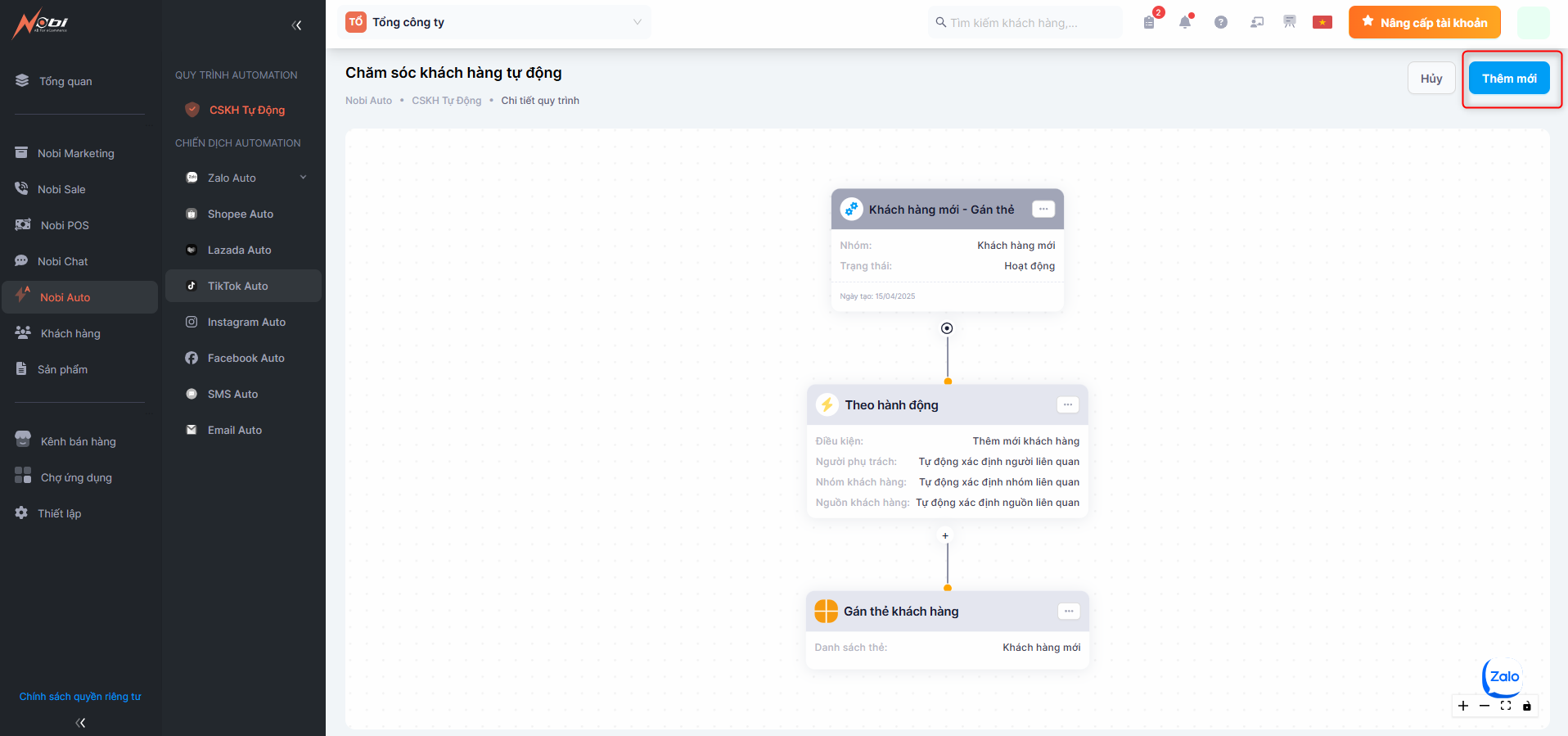
Task: Open options menu of Theo hành động node
Action: click(x=1067, y=404)
